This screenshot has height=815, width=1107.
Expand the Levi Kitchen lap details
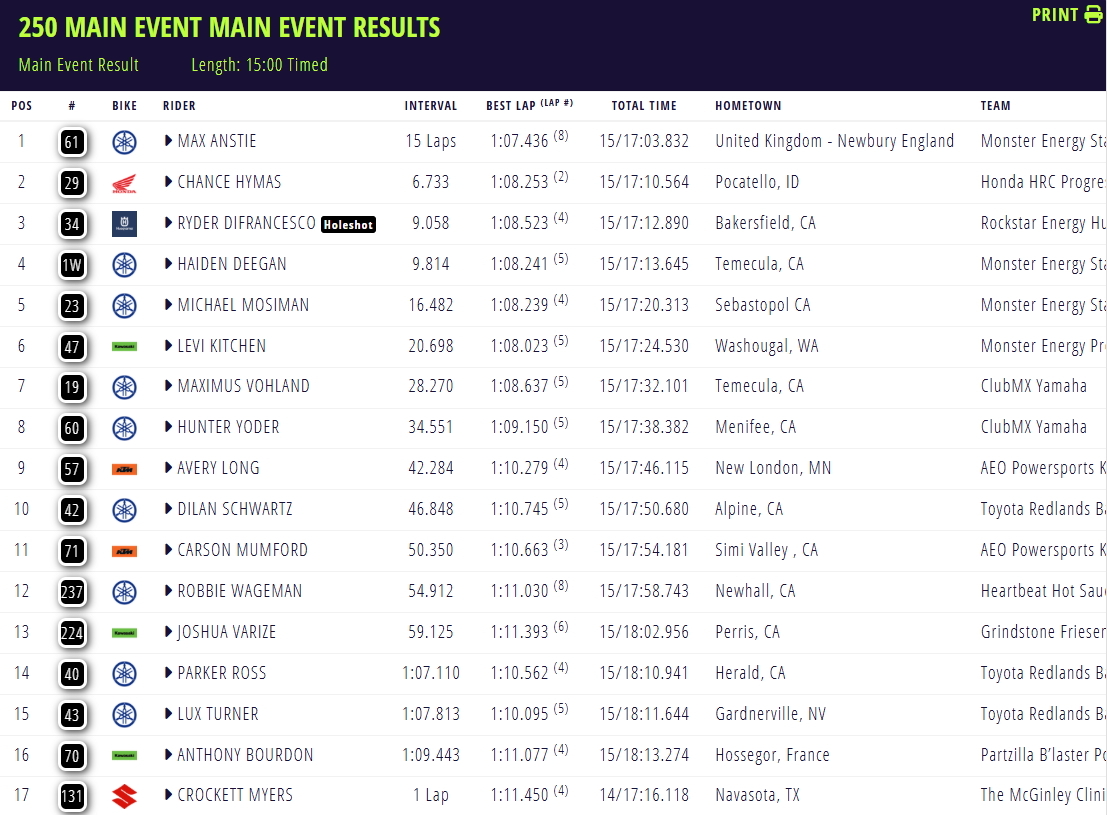(x=168, y=345)
